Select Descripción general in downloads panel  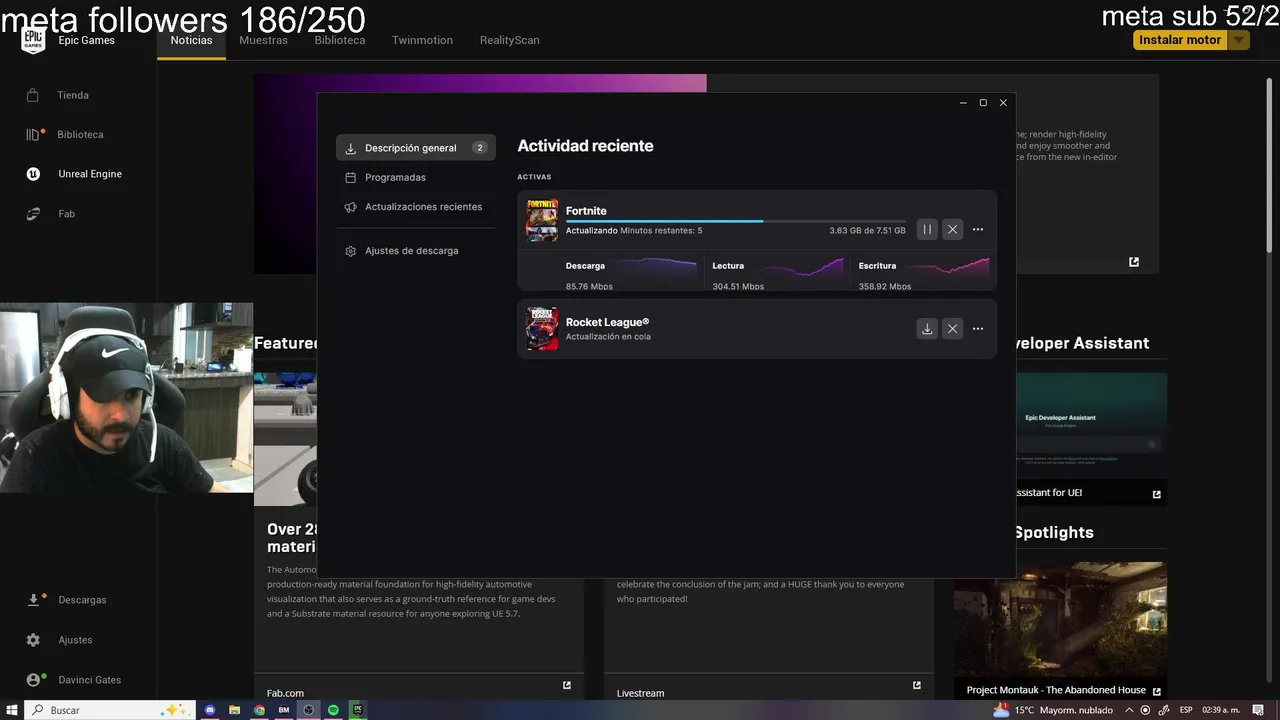tap(415, 148)
